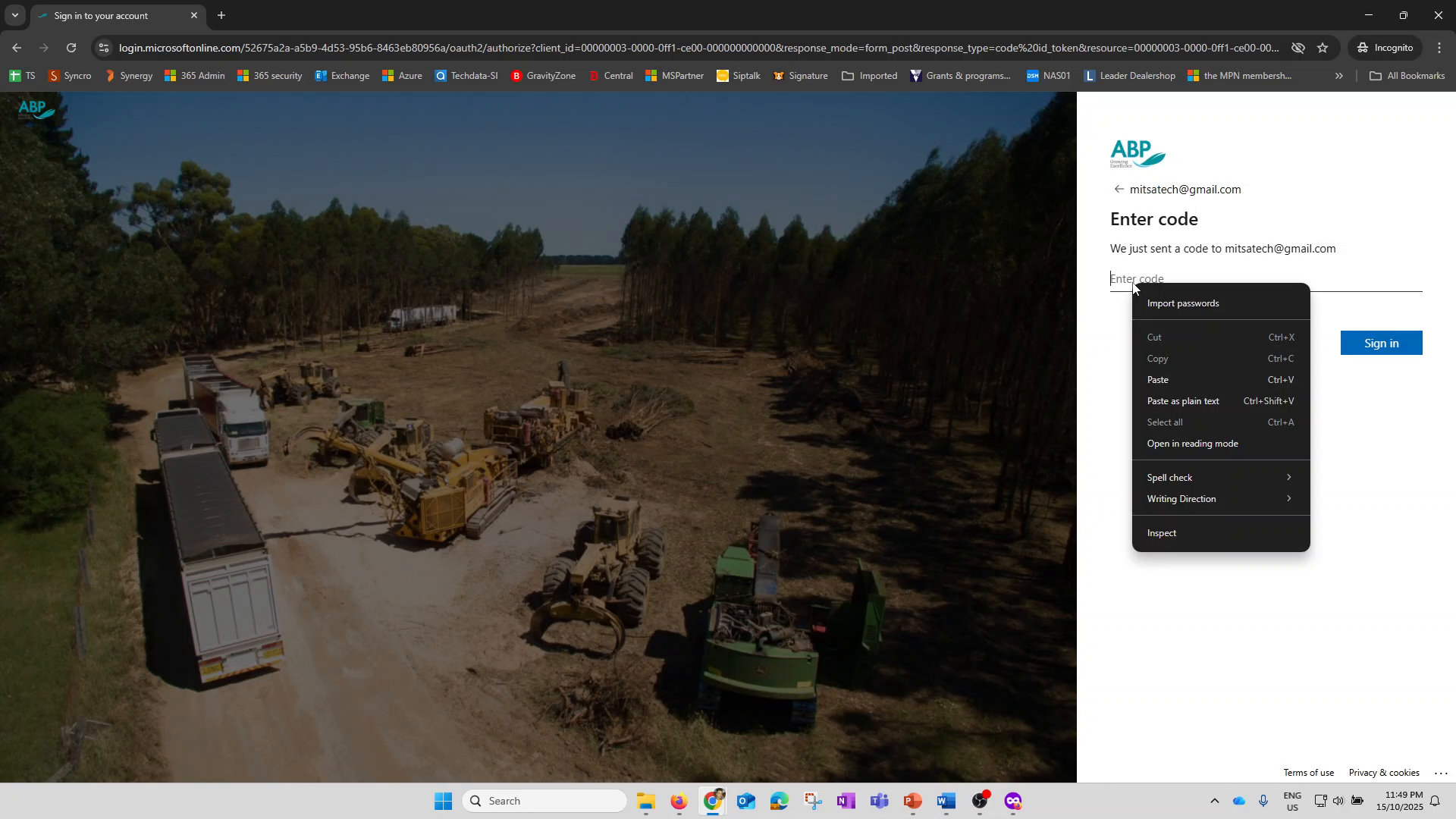
Task: Open All Bookmarks
Action: [x=1407, y=76]
